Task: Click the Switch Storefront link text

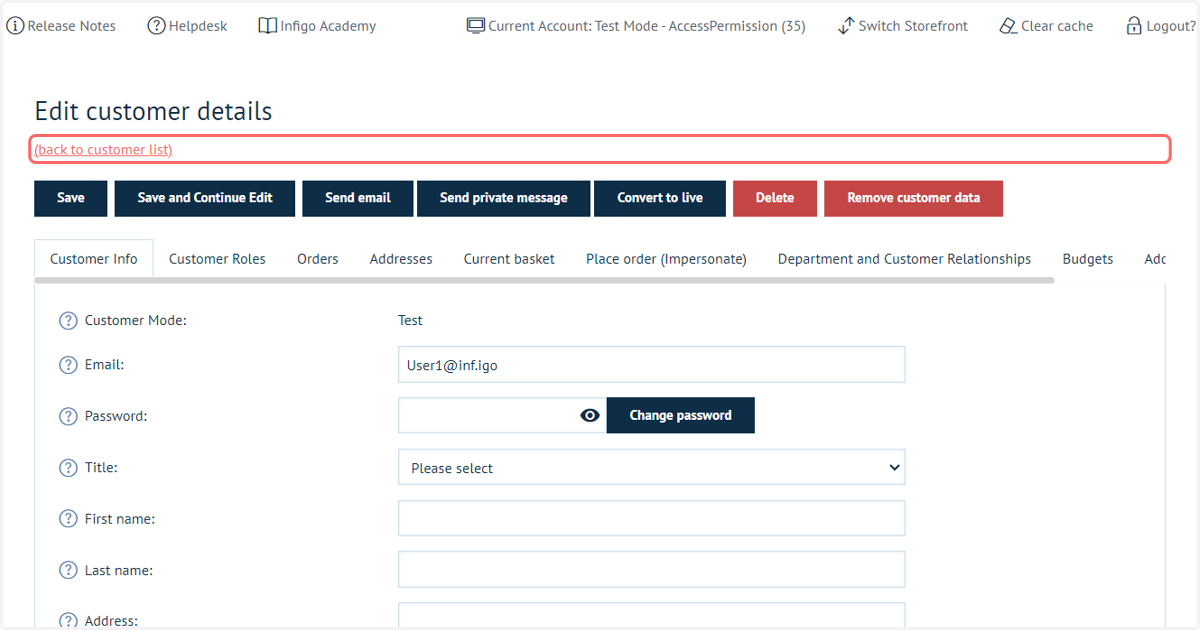Action: click(x=913, y=26)
